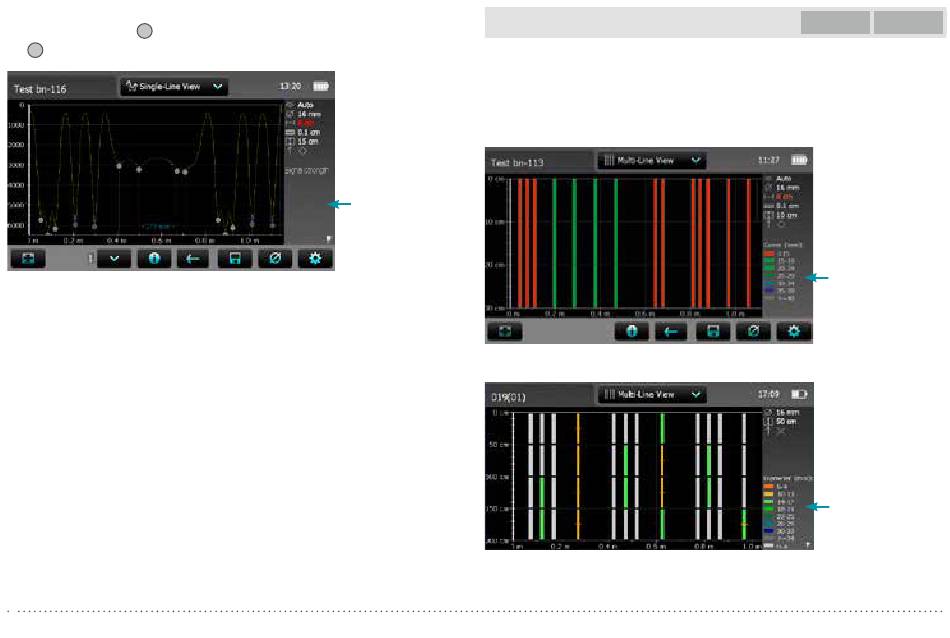Screen dimensions: 950x638
Task: Click the '16 mm' value in D19(D1) side panel
Action: [787, 412]
